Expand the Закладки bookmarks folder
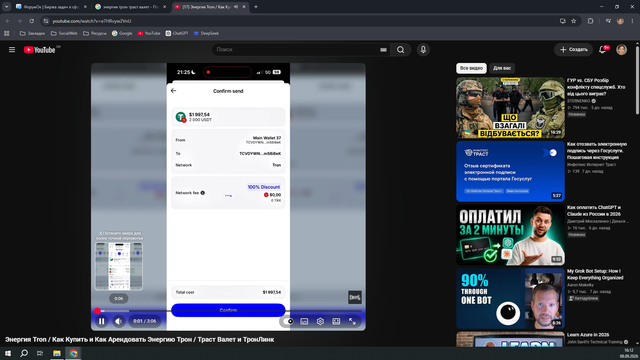Image resolution: width=640 pixels, height=360 pixels. pyautogui.click(x=32, y=33)
